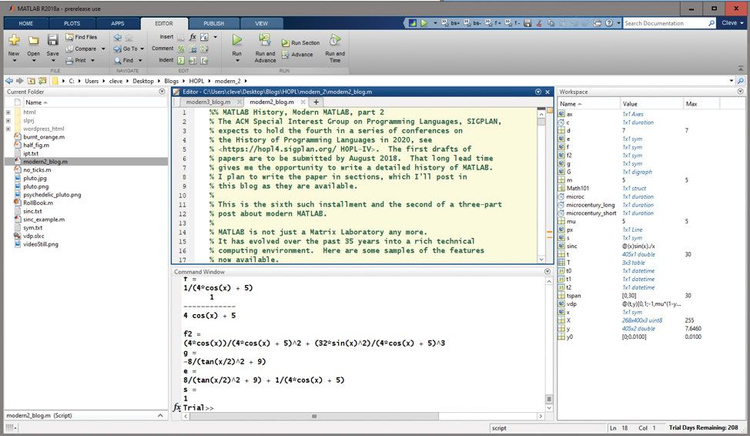Click the quick access save icon

point(527,23)
